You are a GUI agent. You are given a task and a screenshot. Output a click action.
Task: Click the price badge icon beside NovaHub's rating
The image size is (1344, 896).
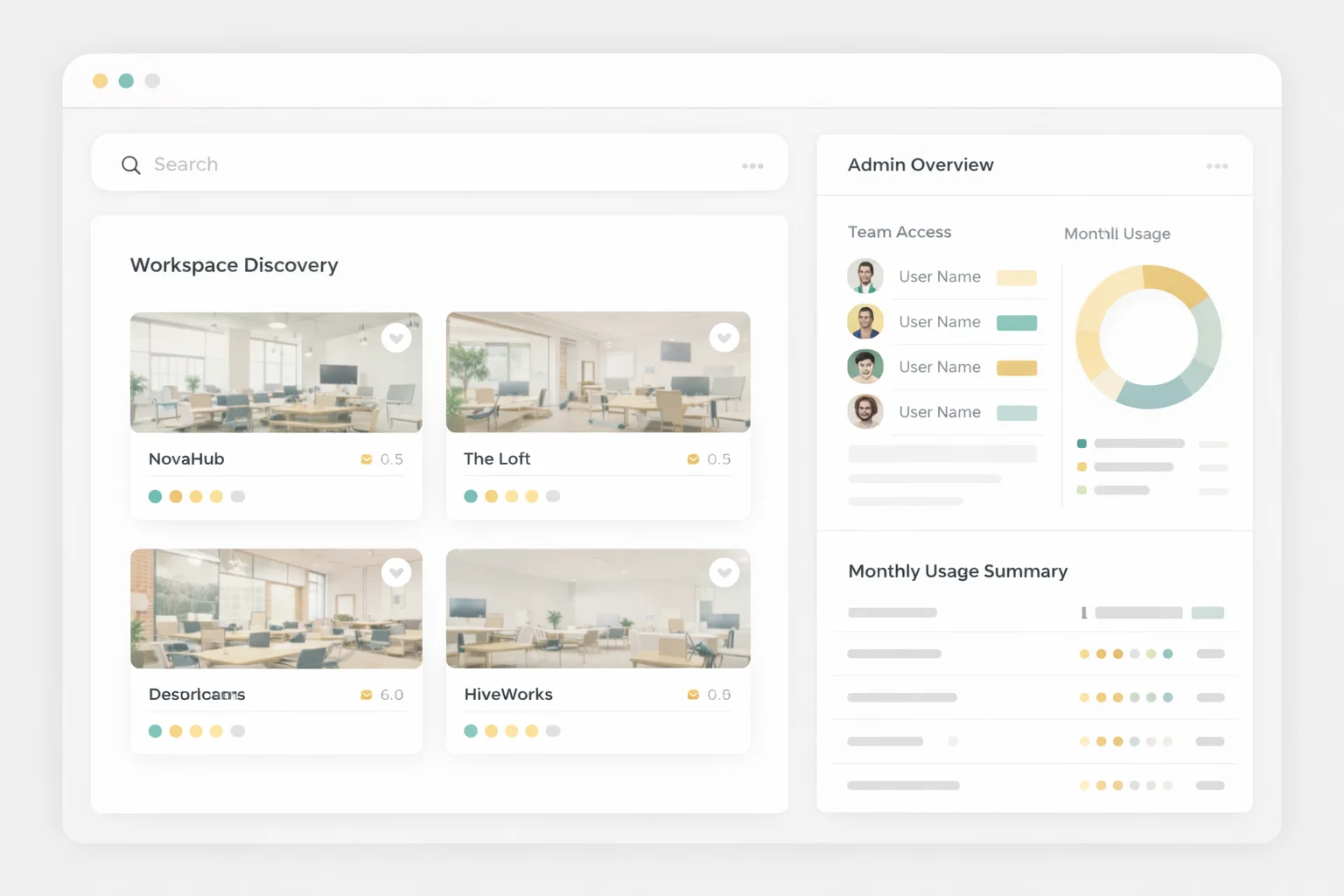(367, 458)
